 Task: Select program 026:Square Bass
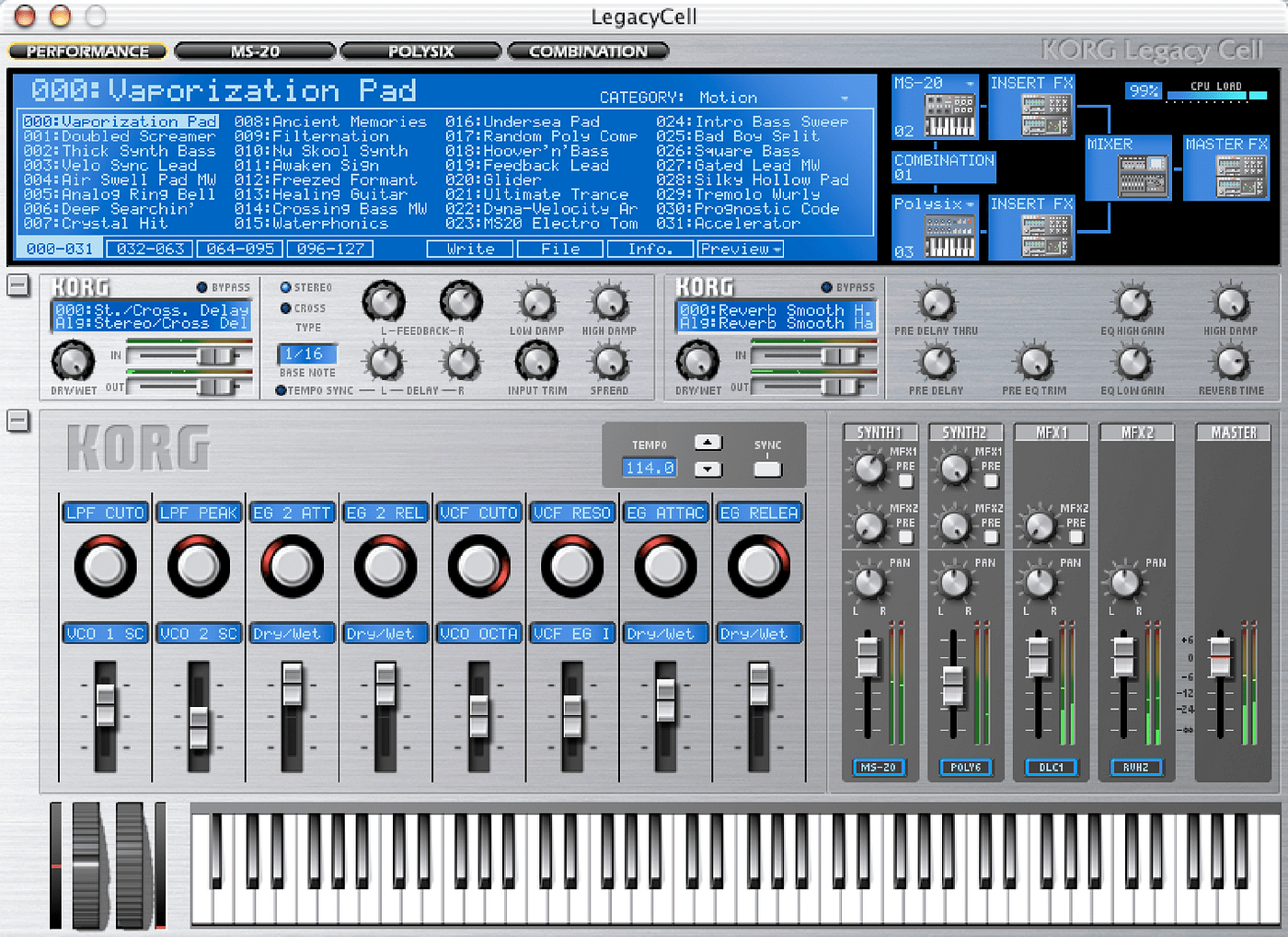tap(728, 151)
